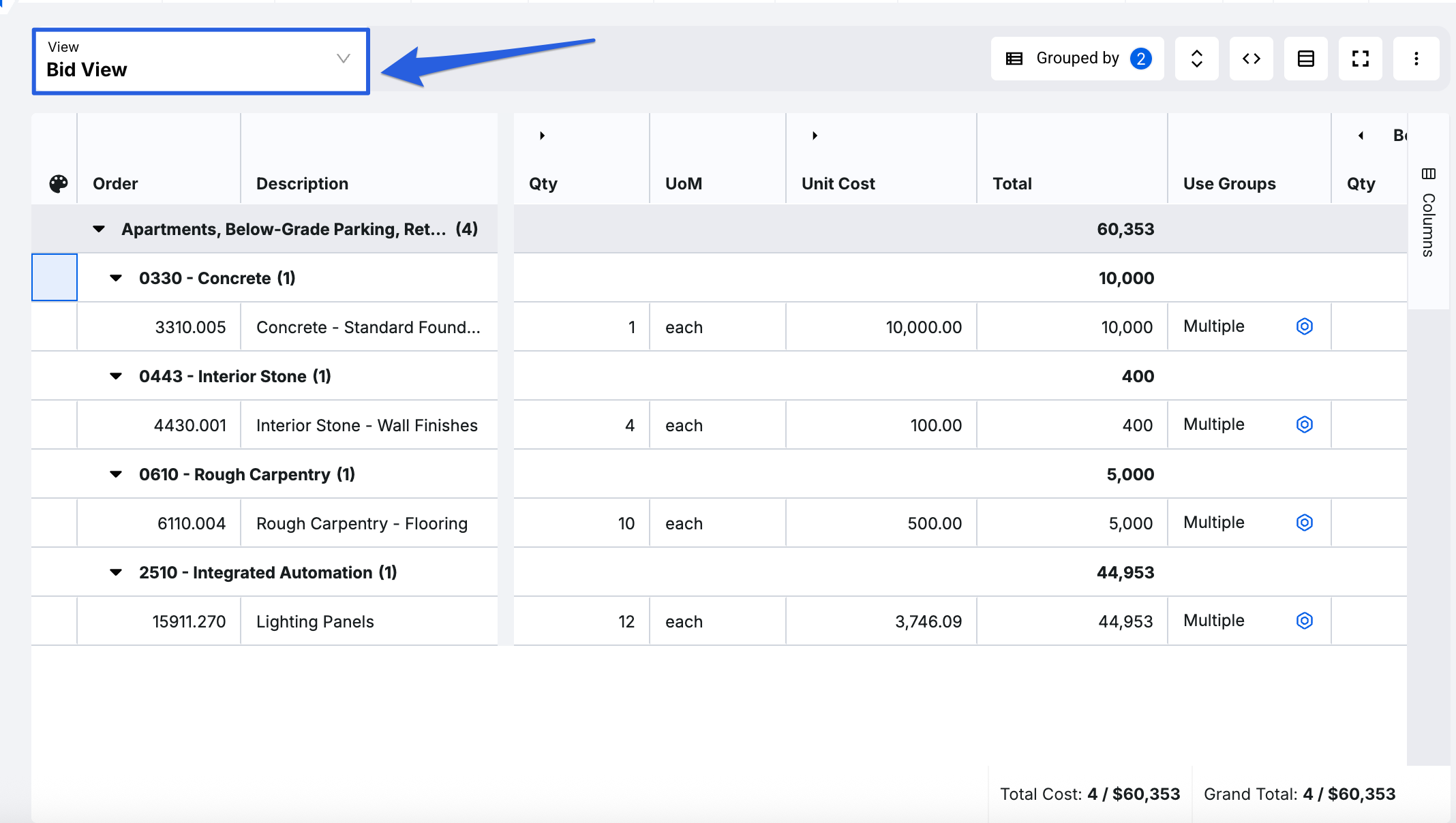
Task: Enter fullscreen mode with the expand icon
Action: [x=1360, y=59]
